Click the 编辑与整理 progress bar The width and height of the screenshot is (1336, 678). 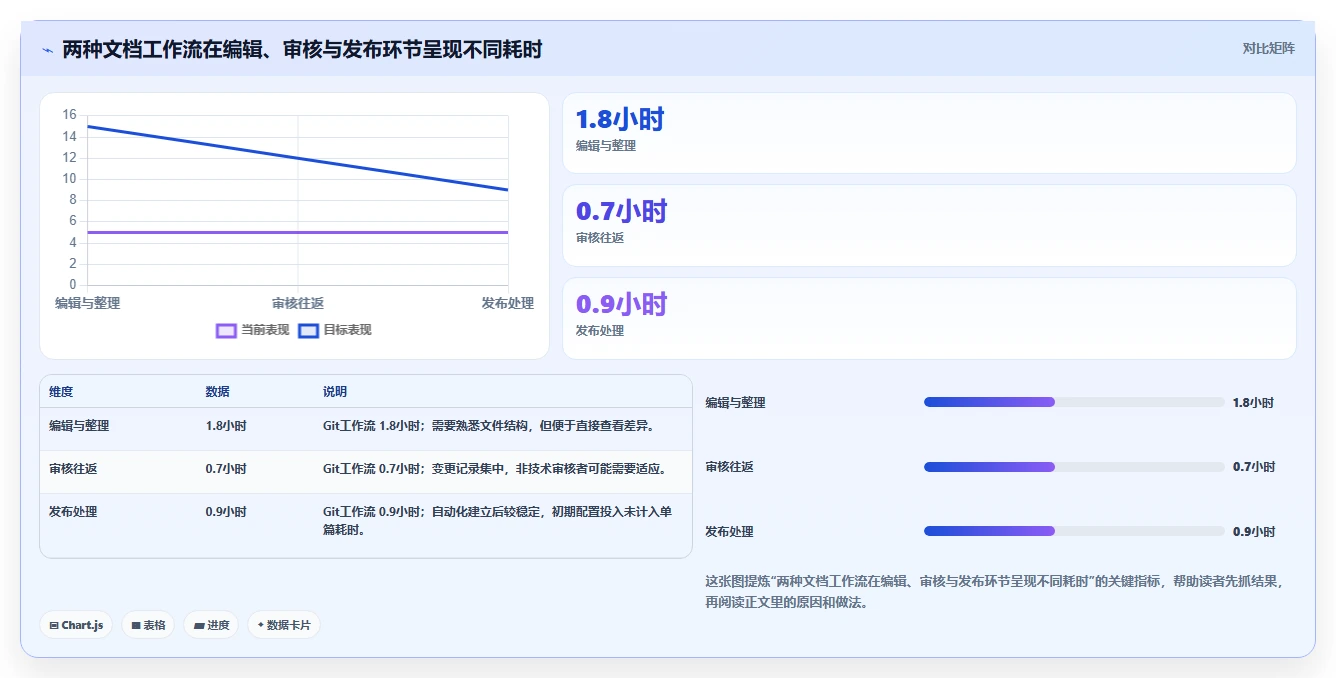[1074, 402]
